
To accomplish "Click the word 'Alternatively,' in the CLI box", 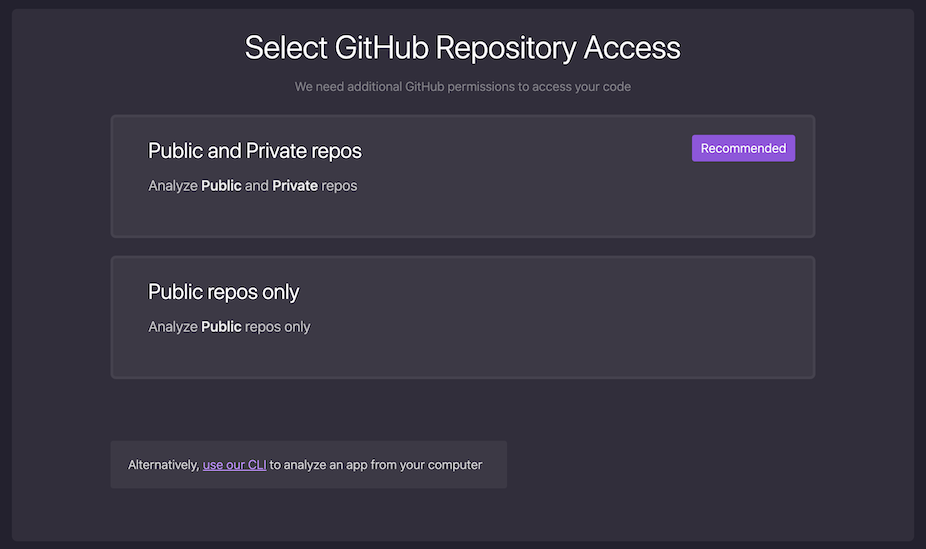I will click(164, 465).
